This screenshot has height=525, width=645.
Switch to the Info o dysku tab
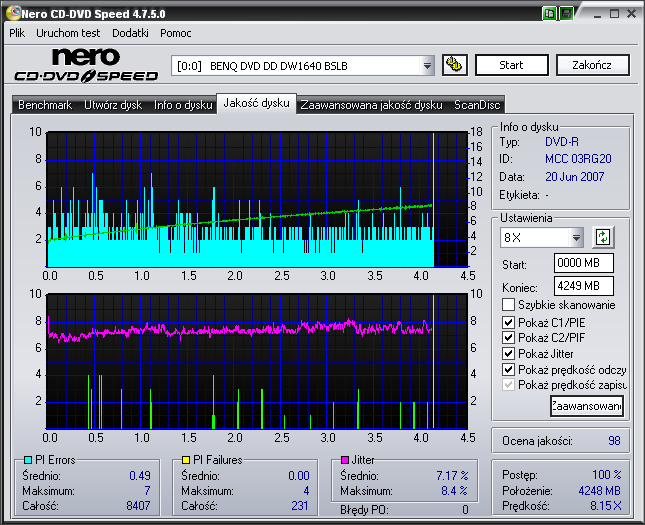click(x=183, y=105)
